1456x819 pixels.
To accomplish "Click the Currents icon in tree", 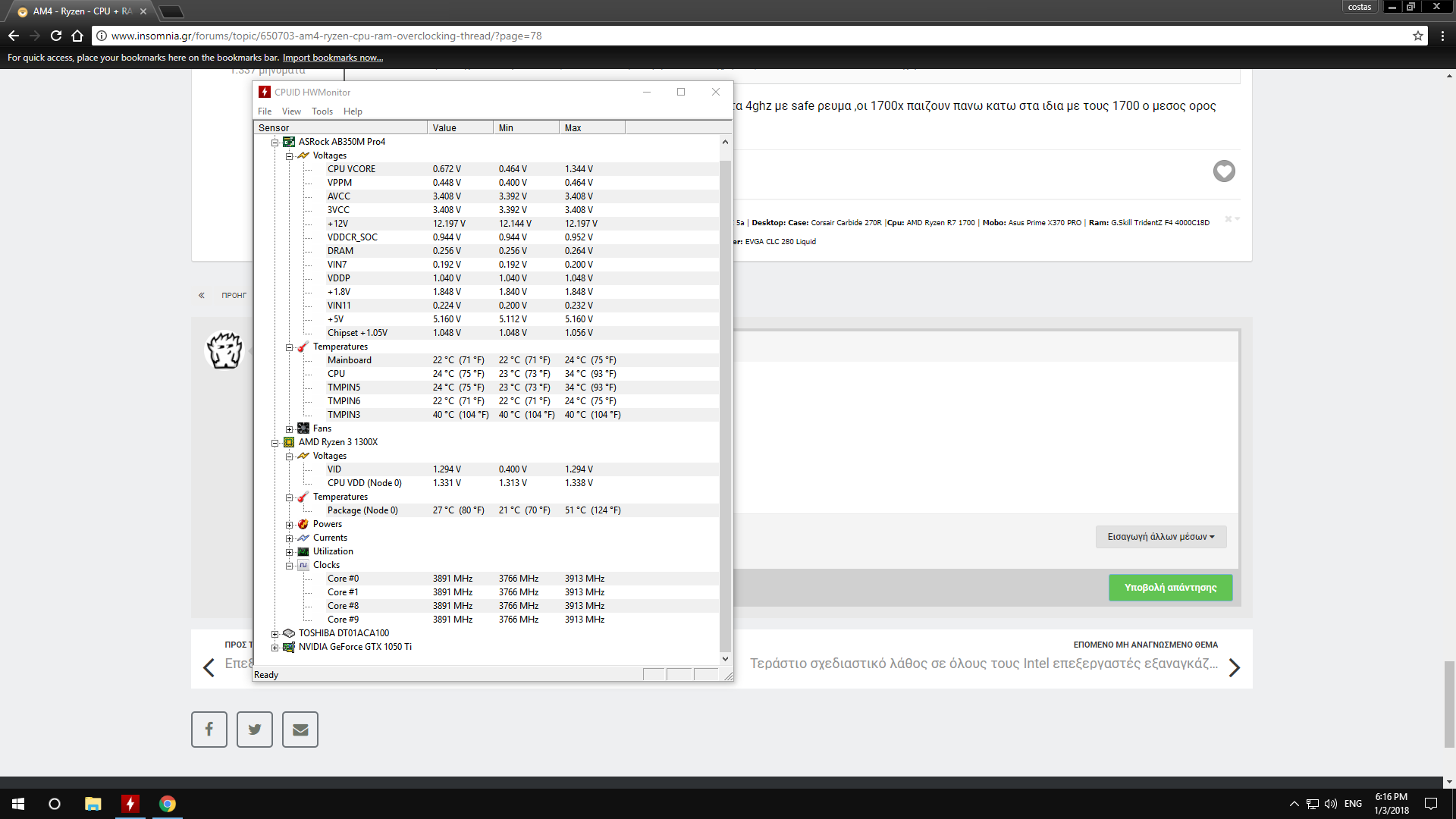I will tap(303, 538).
